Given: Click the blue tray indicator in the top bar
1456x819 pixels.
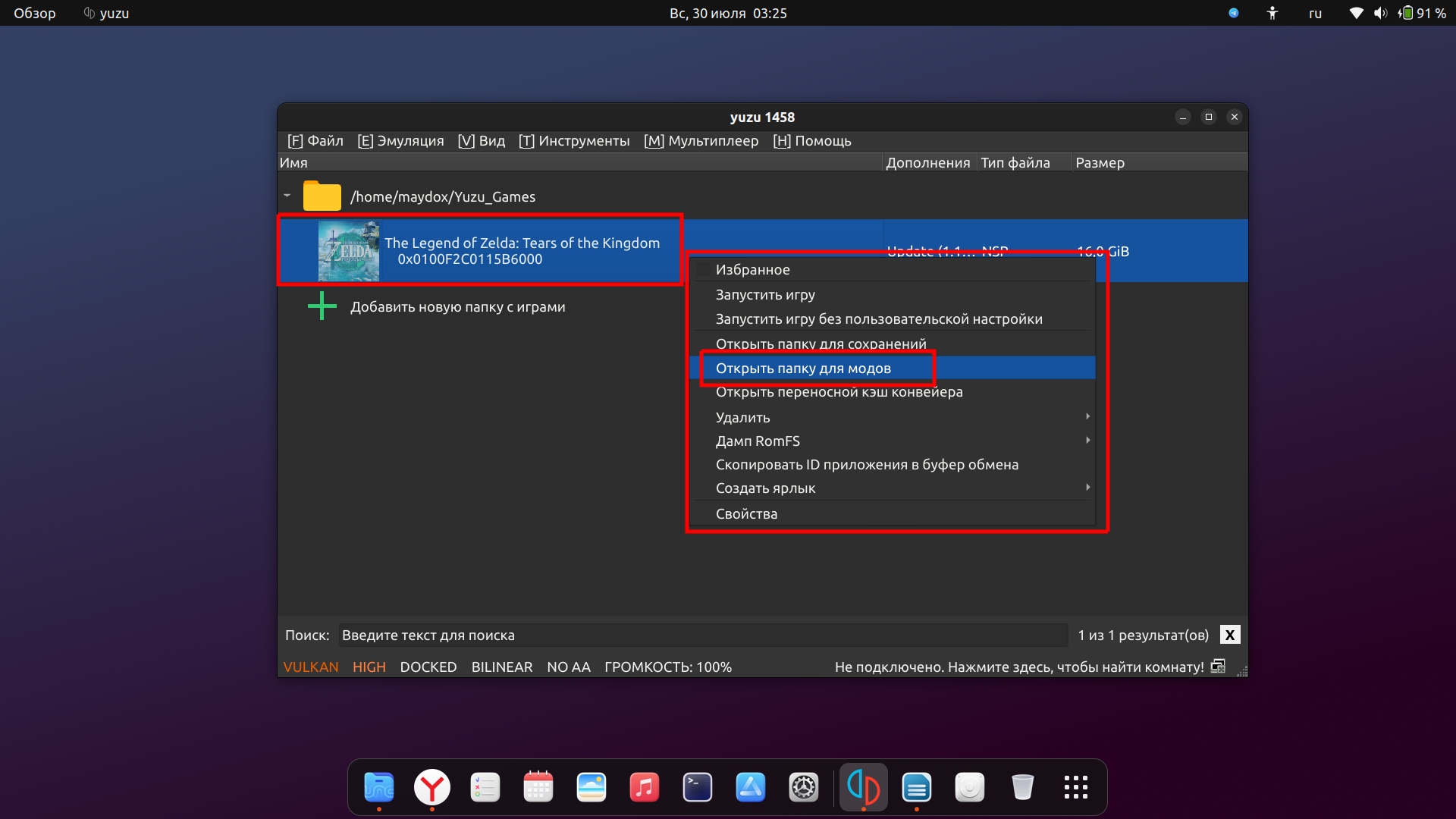Looking at the screenshot, I should (1234, 13).
